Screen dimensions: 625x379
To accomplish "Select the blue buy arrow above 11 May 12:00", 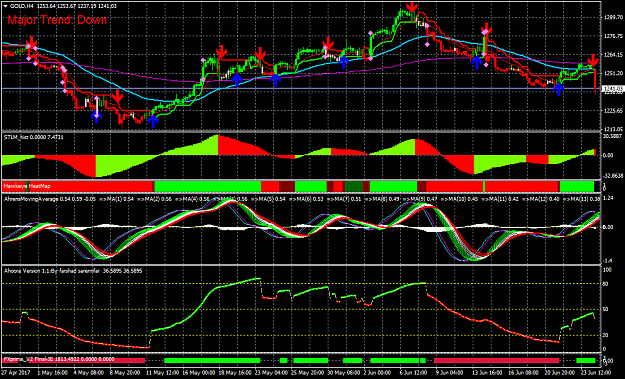I will [153, 121].
